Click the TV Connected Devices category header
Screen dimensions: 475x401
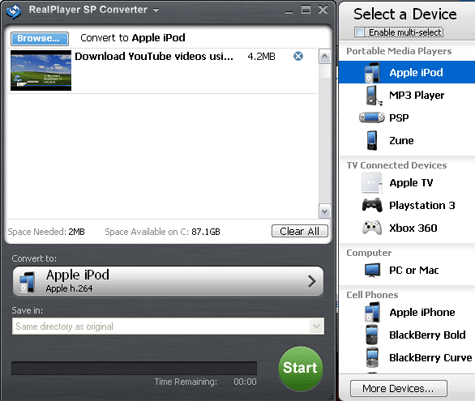(x=397, y=165)
